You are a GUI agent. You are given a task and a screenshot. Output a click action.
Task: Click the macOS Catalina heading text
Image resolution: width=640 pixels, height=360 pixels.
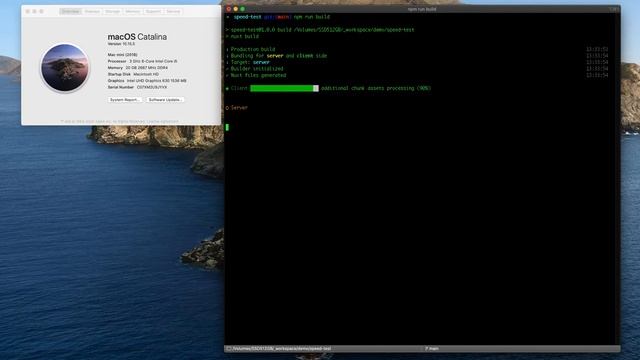tap(137, 37)
